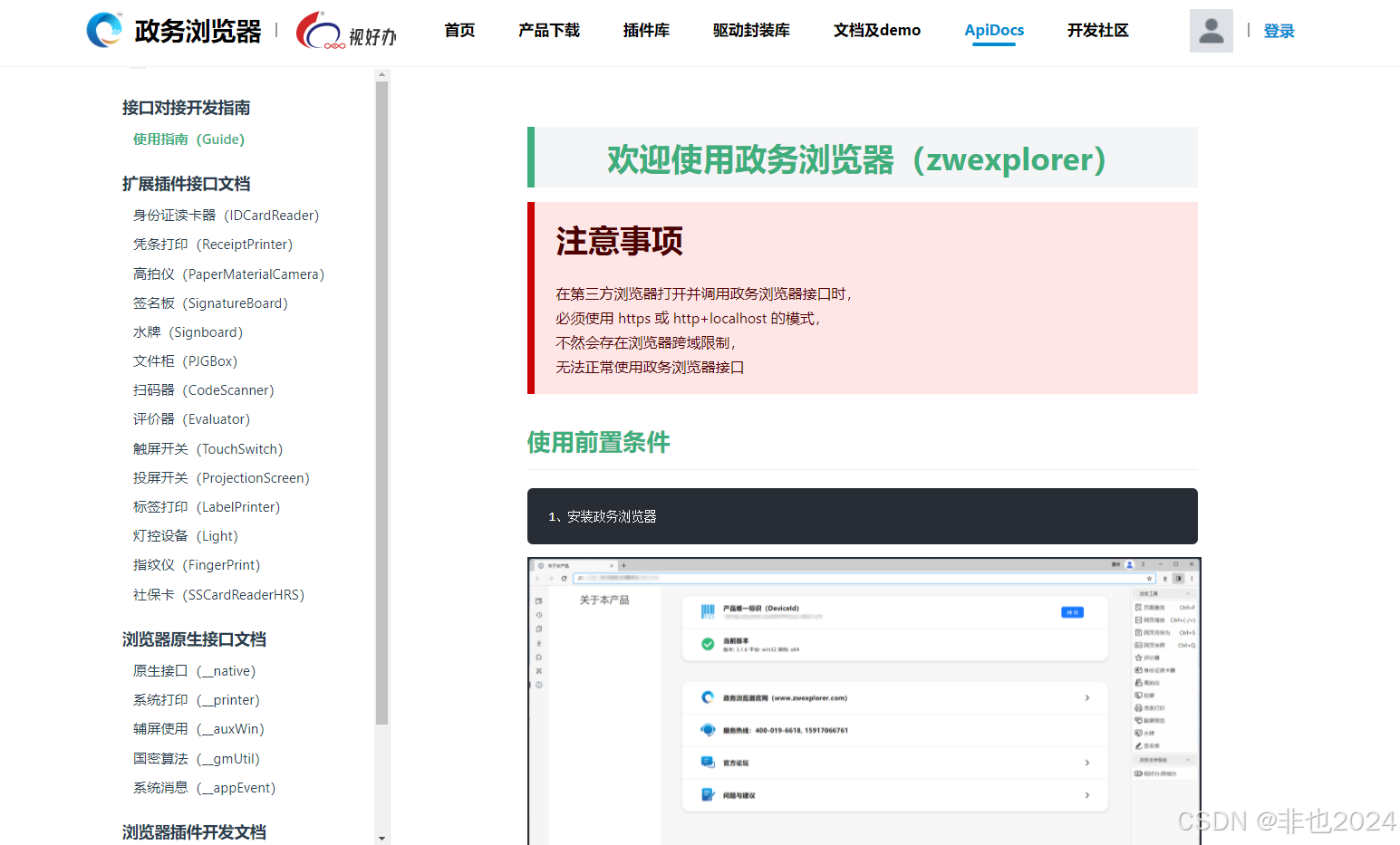
Task: Open 评价器 (Evaluator) doc
Action: 191,419
